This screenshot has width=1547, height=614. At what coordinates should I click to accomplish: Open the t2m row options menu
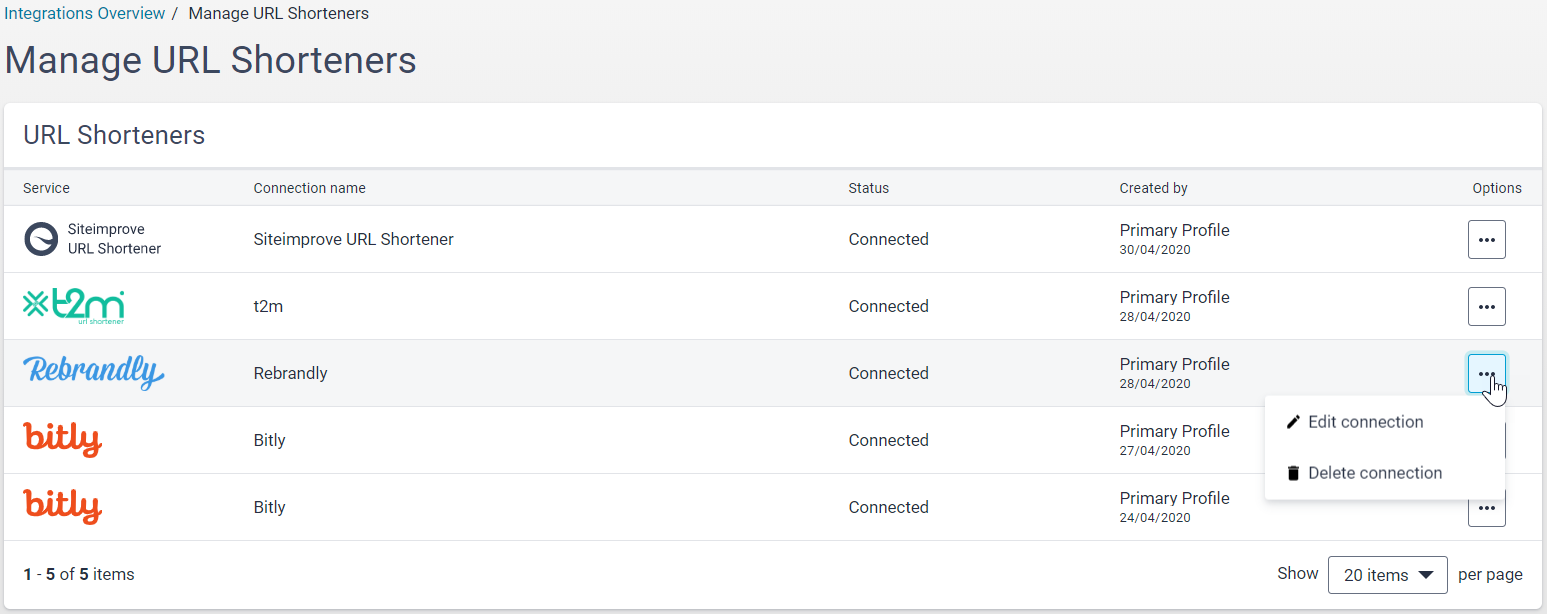(x=1486, y=307)
